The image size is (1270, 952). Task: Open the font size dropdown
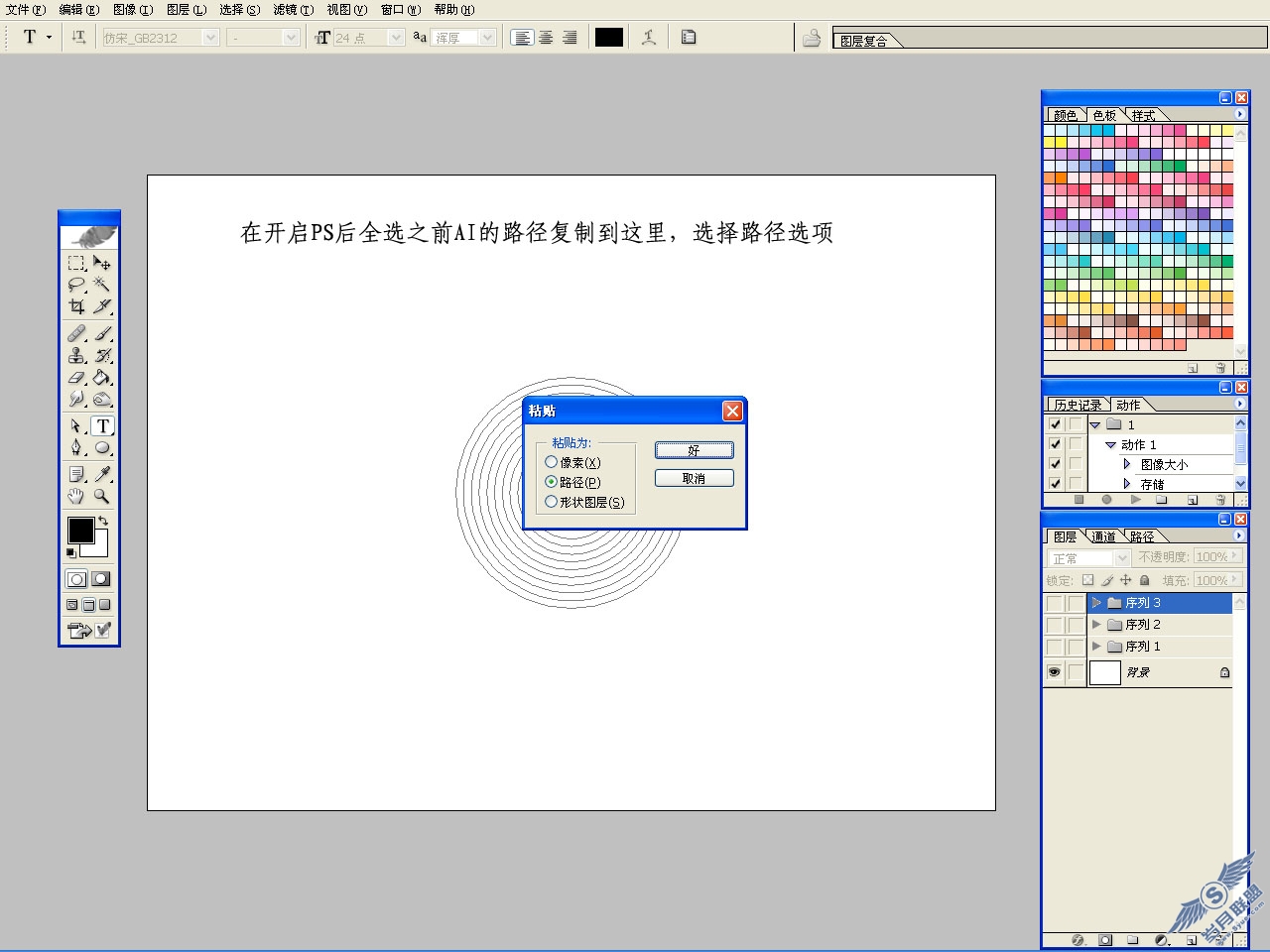click(396, 38)
